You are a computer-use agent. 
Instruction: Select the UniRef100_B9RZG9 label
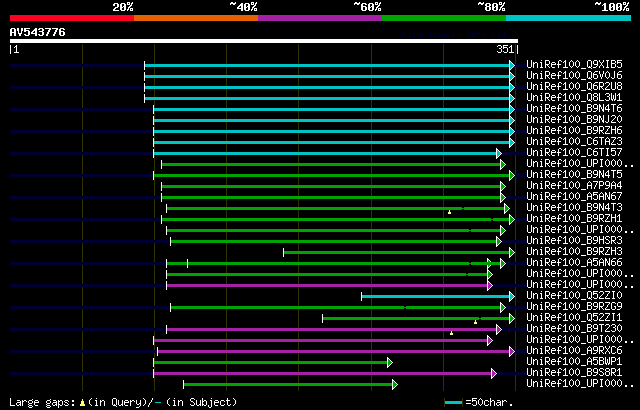click(574, 307)
